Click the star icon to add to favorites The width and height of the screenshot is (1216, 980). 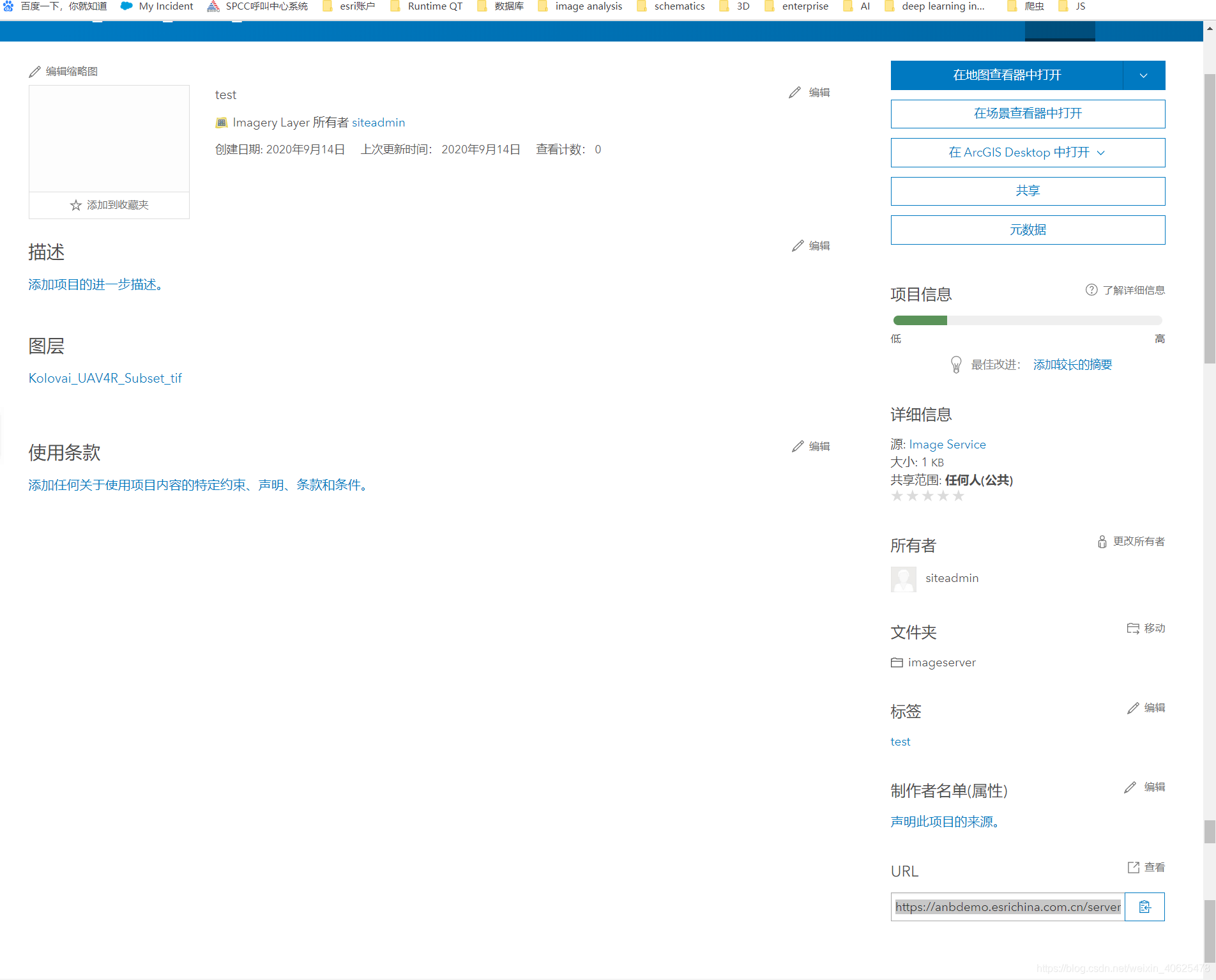click(75, 205)
